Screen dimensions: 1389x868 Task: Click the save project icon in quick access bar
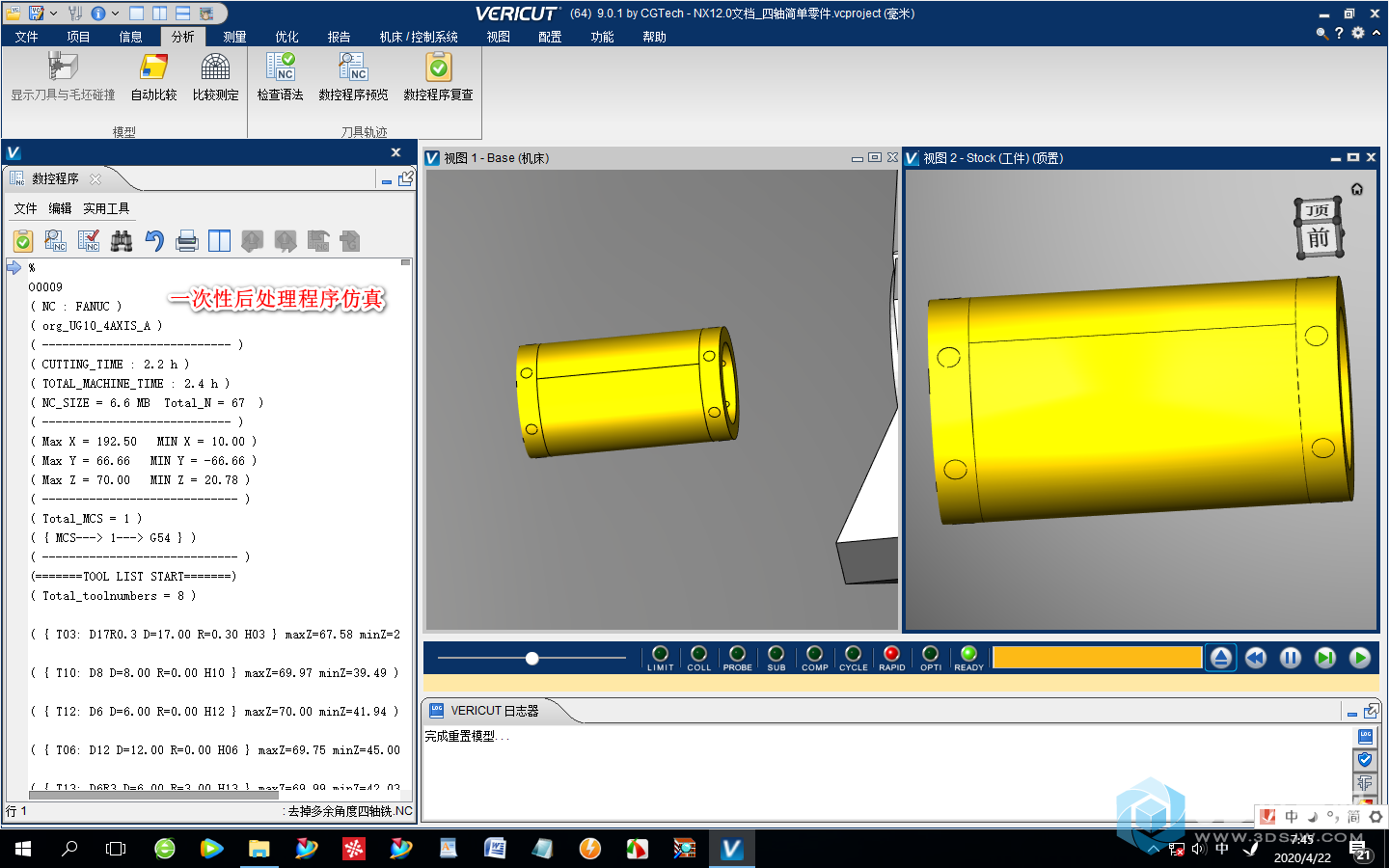click(x=36, y=14)
